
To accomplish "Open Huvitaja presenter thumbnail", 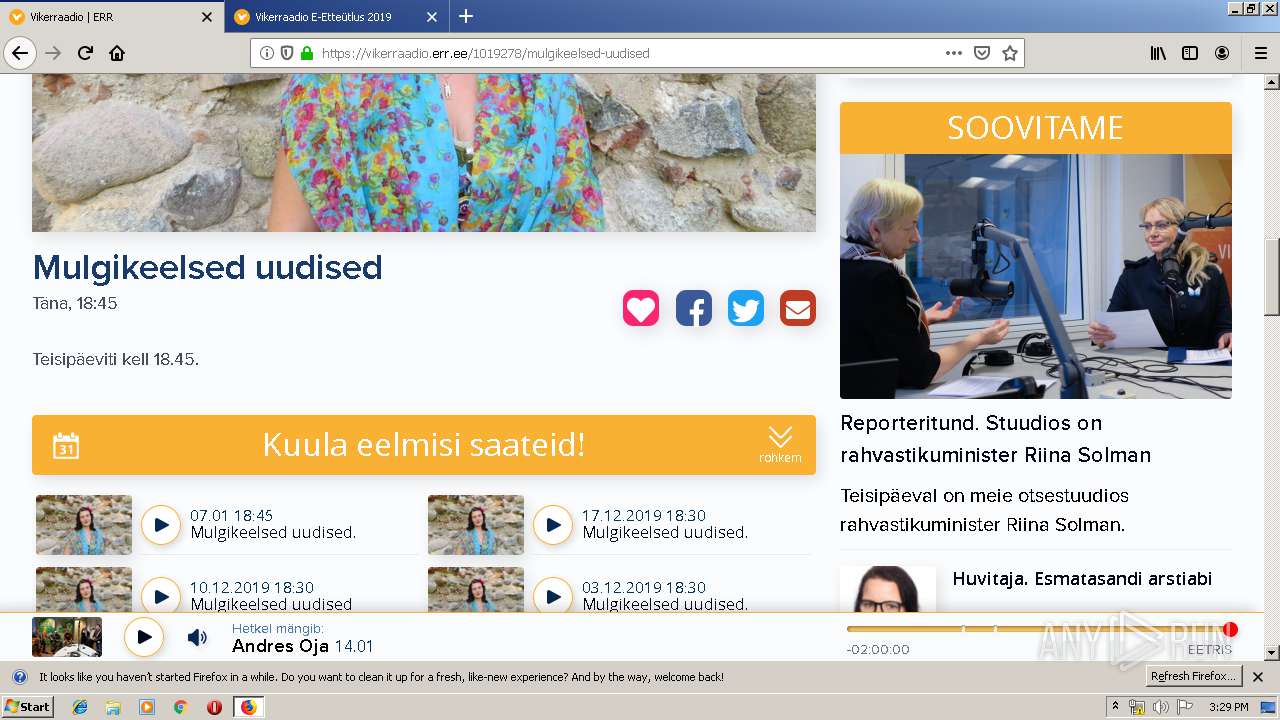I will [x=888, y=589].
